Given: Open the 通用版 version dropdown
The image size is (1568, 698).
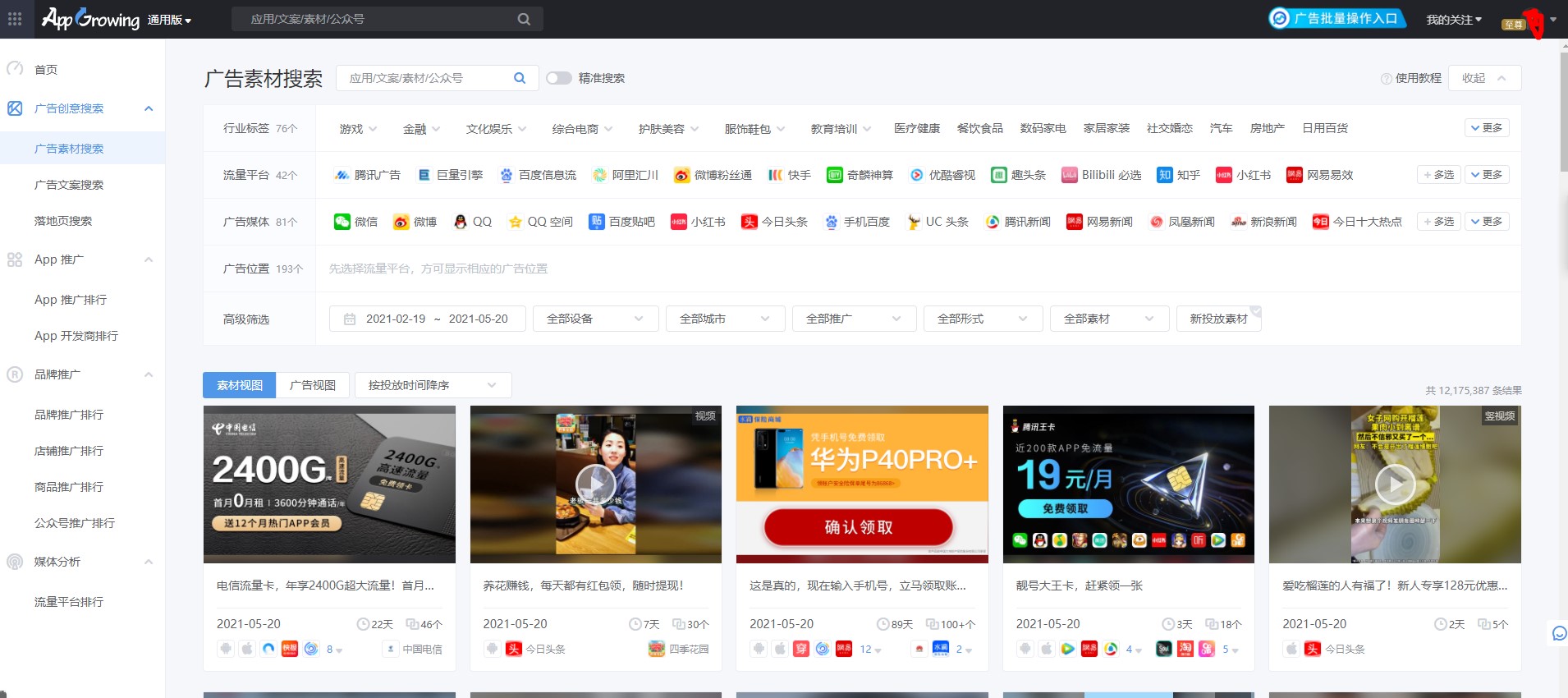Looking at the screenshot, I should pos(170,20).
